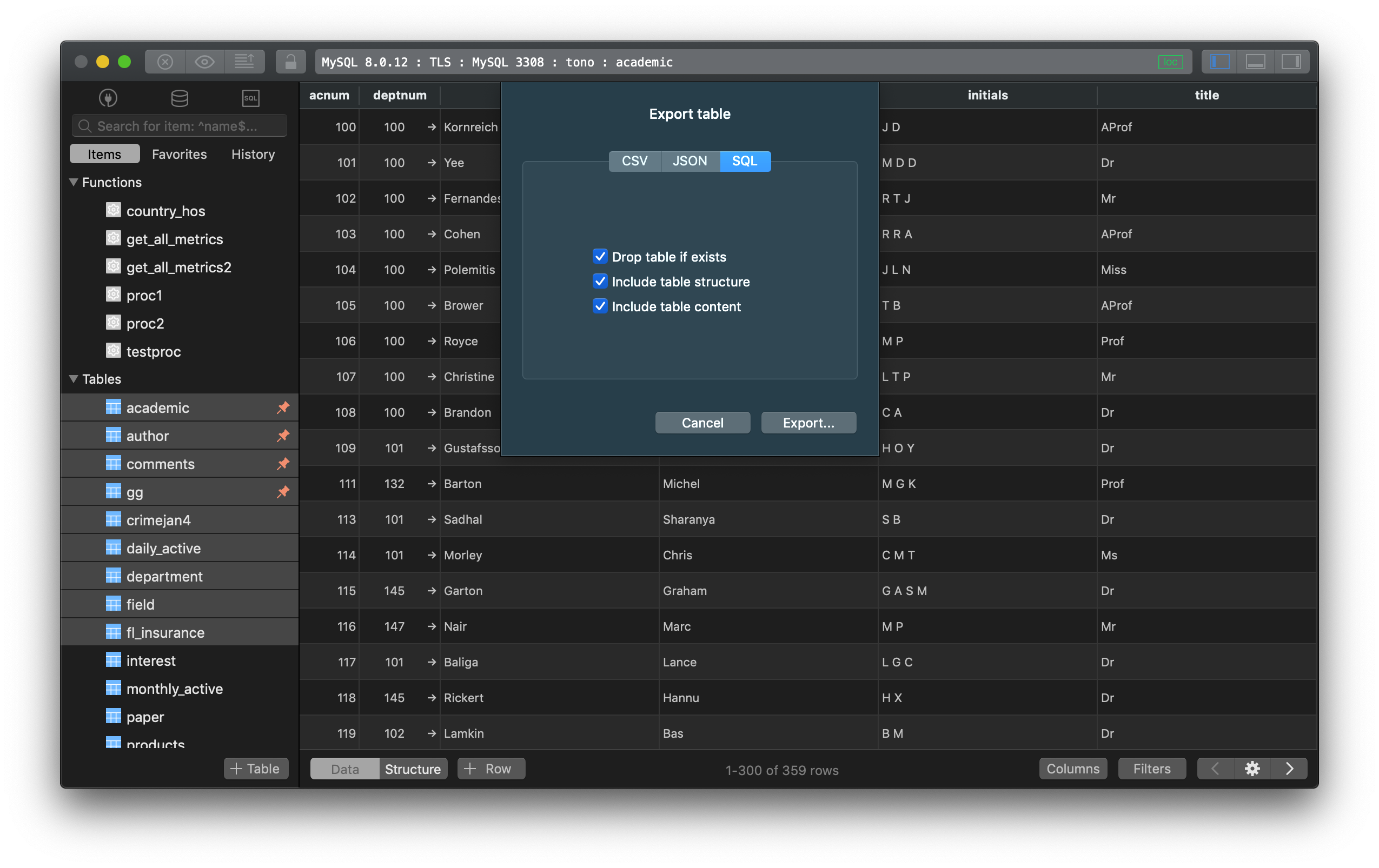Switch to Structure tab at bottom

[x=411, y=768]
